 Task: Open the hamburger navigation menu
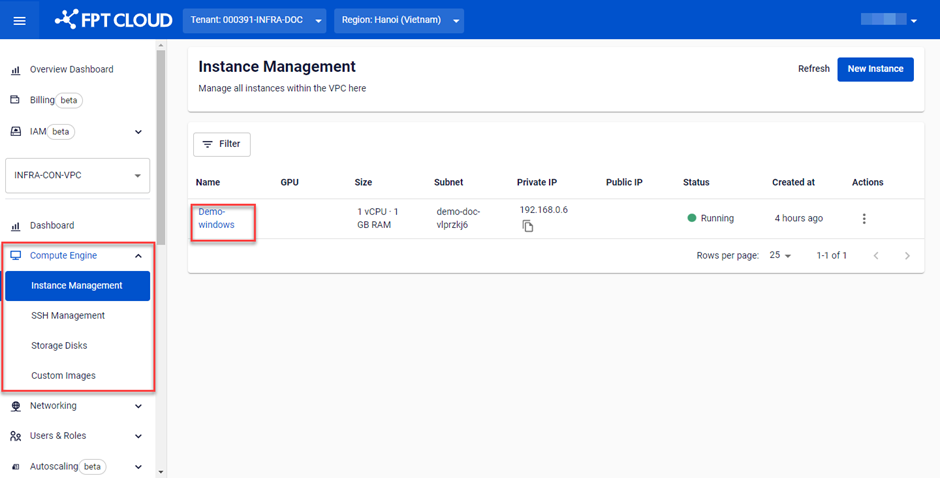[x=19, y=20]
